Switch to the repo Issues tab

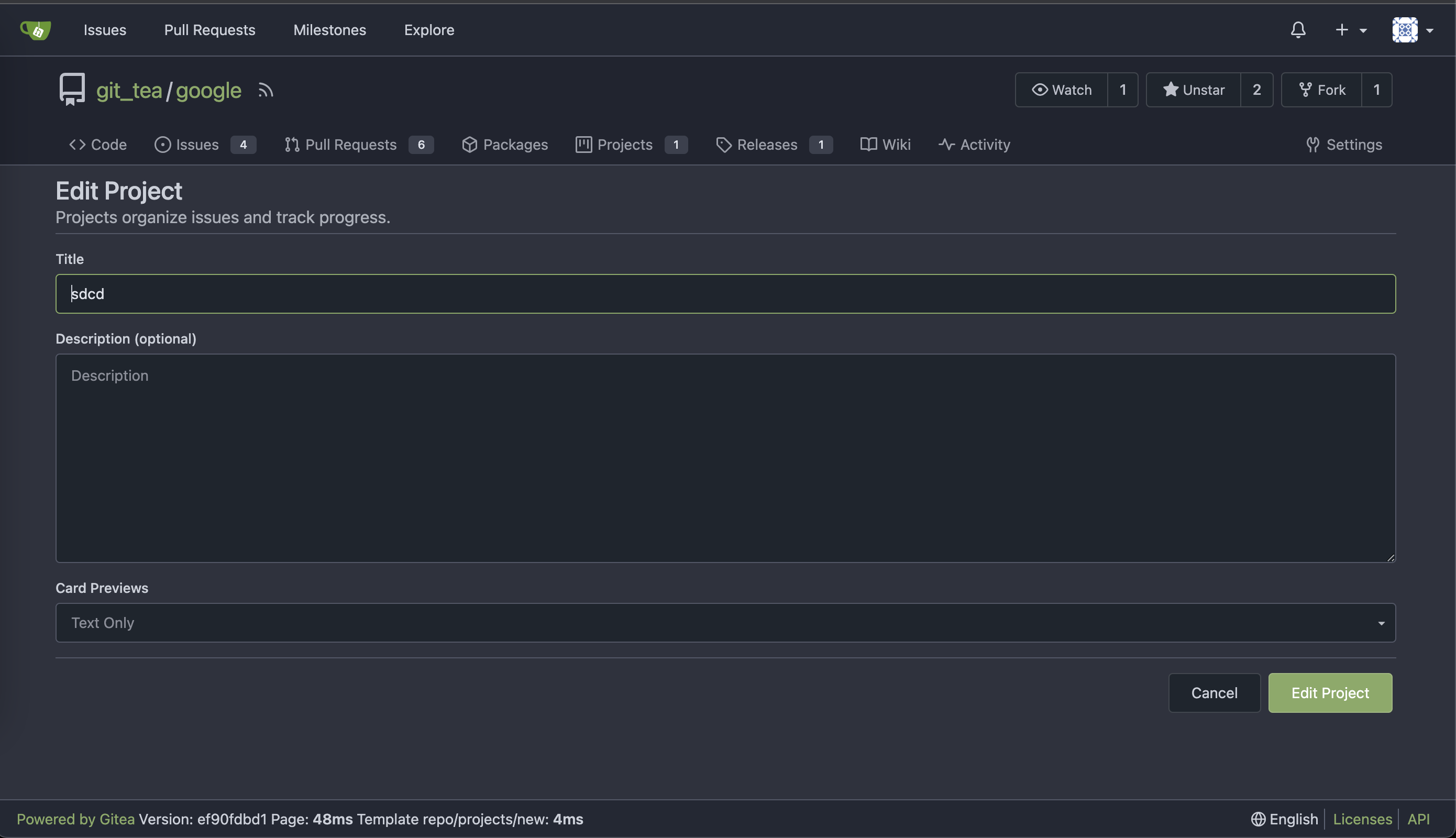click(205, 145)
